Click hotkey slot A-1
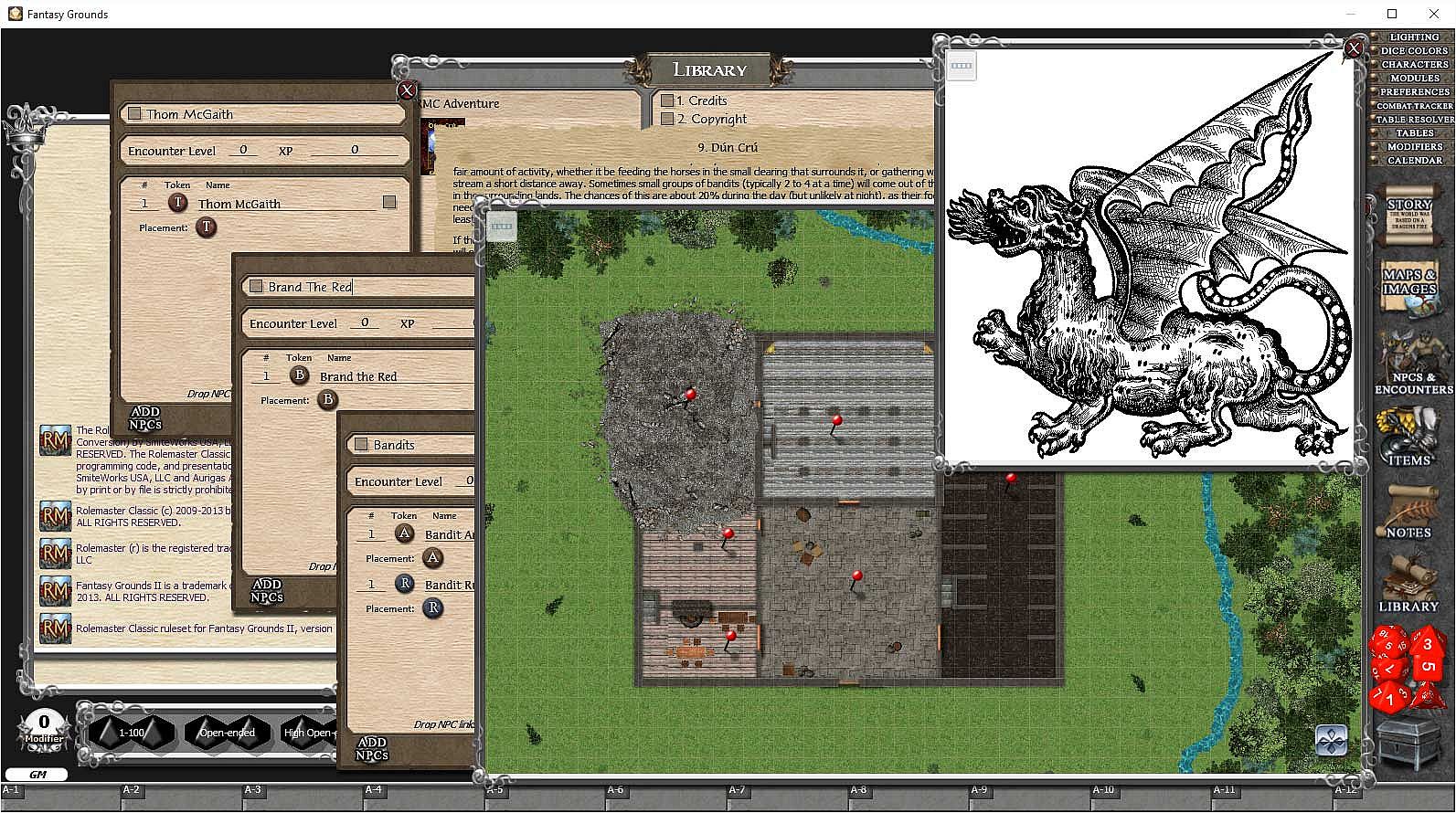This screenshot has height=813, width=1456. [60, 797]
